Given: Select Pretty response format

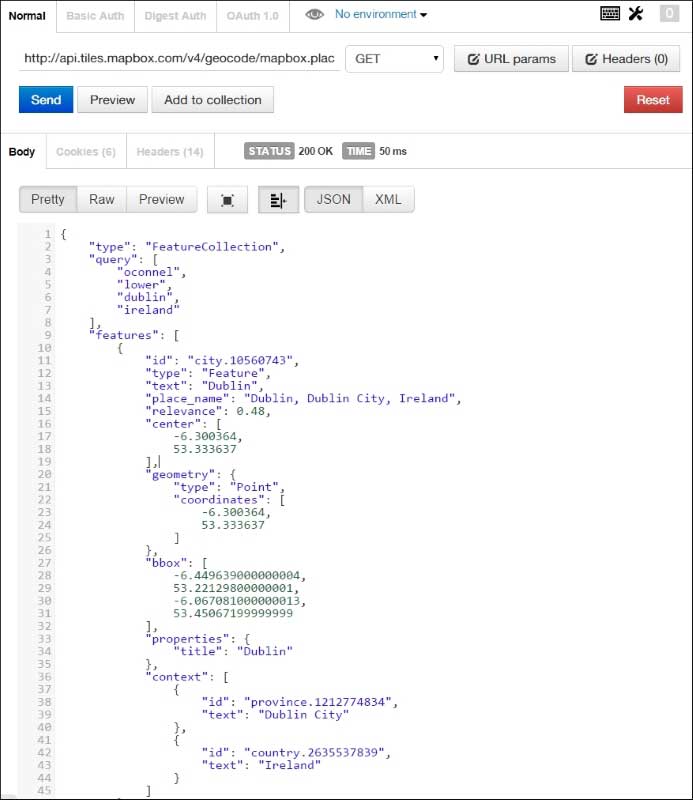Looking at the screenshot, I should pyautogui.click(x=47, y=199).
